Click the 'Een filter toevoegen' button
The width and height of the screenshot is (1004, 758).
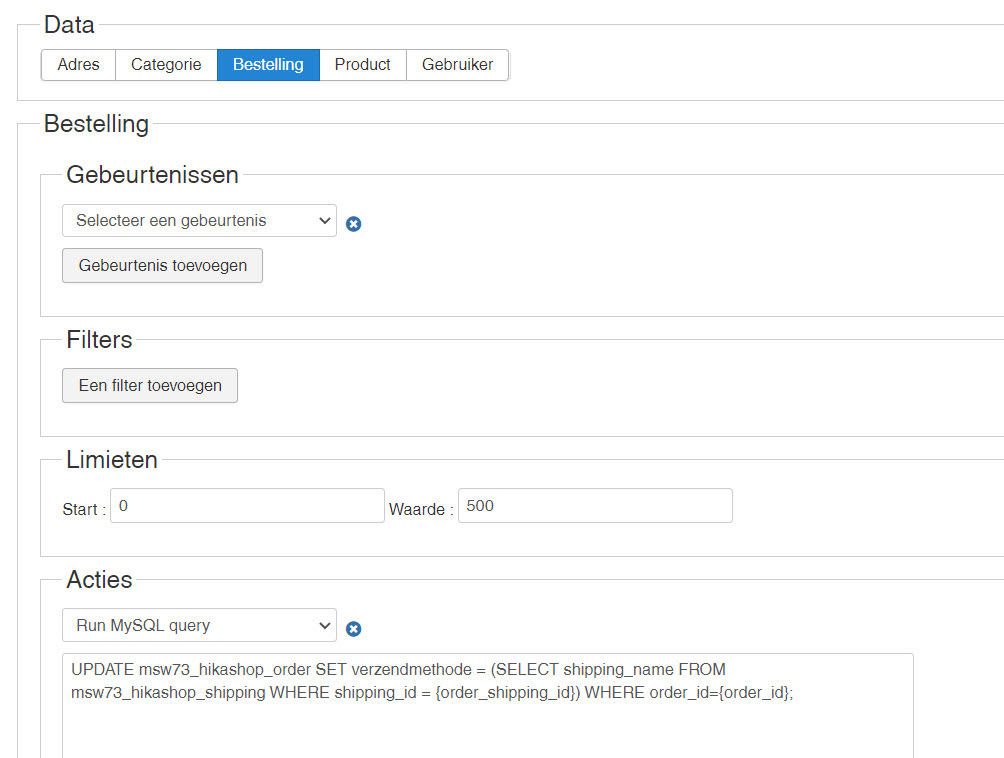(x=150, y=386)
